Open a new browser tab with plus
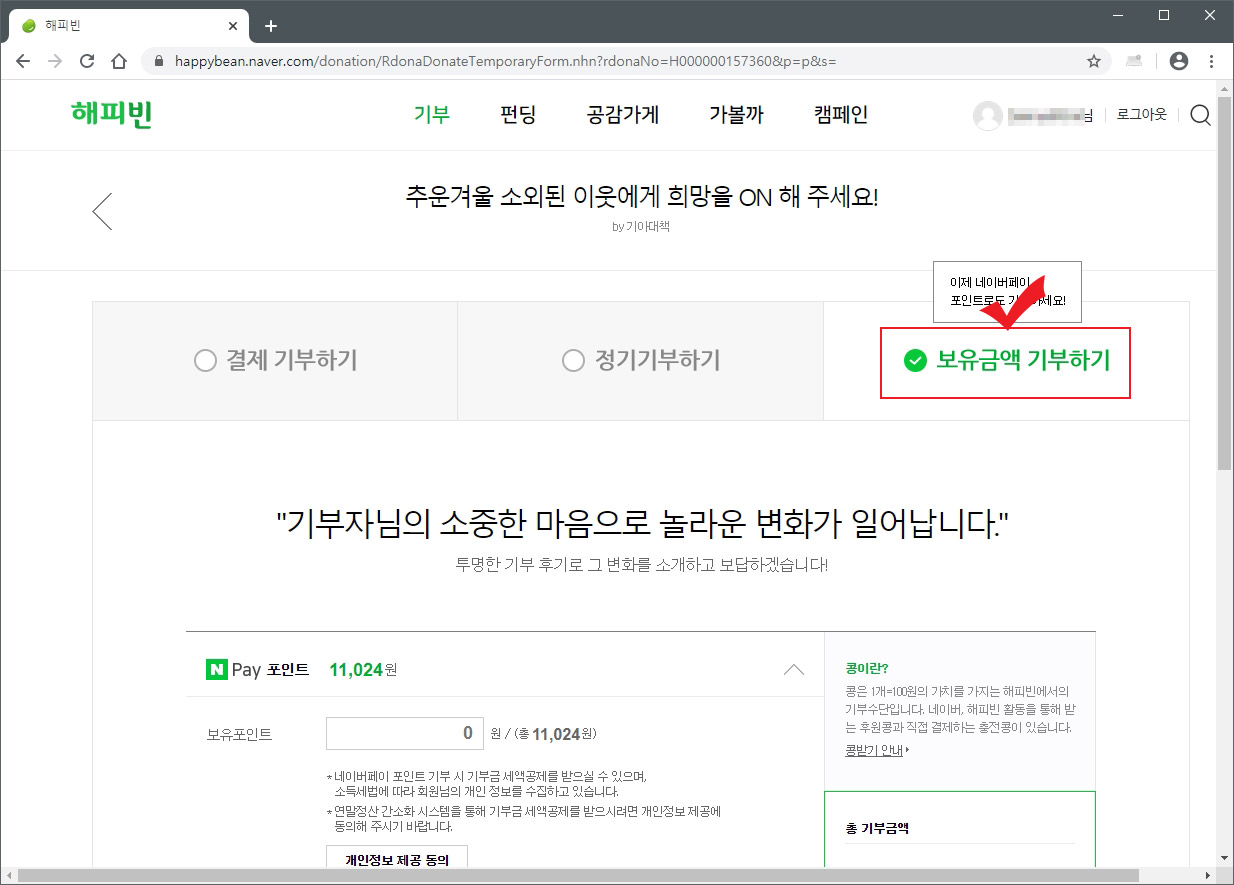 coord(270,26)
